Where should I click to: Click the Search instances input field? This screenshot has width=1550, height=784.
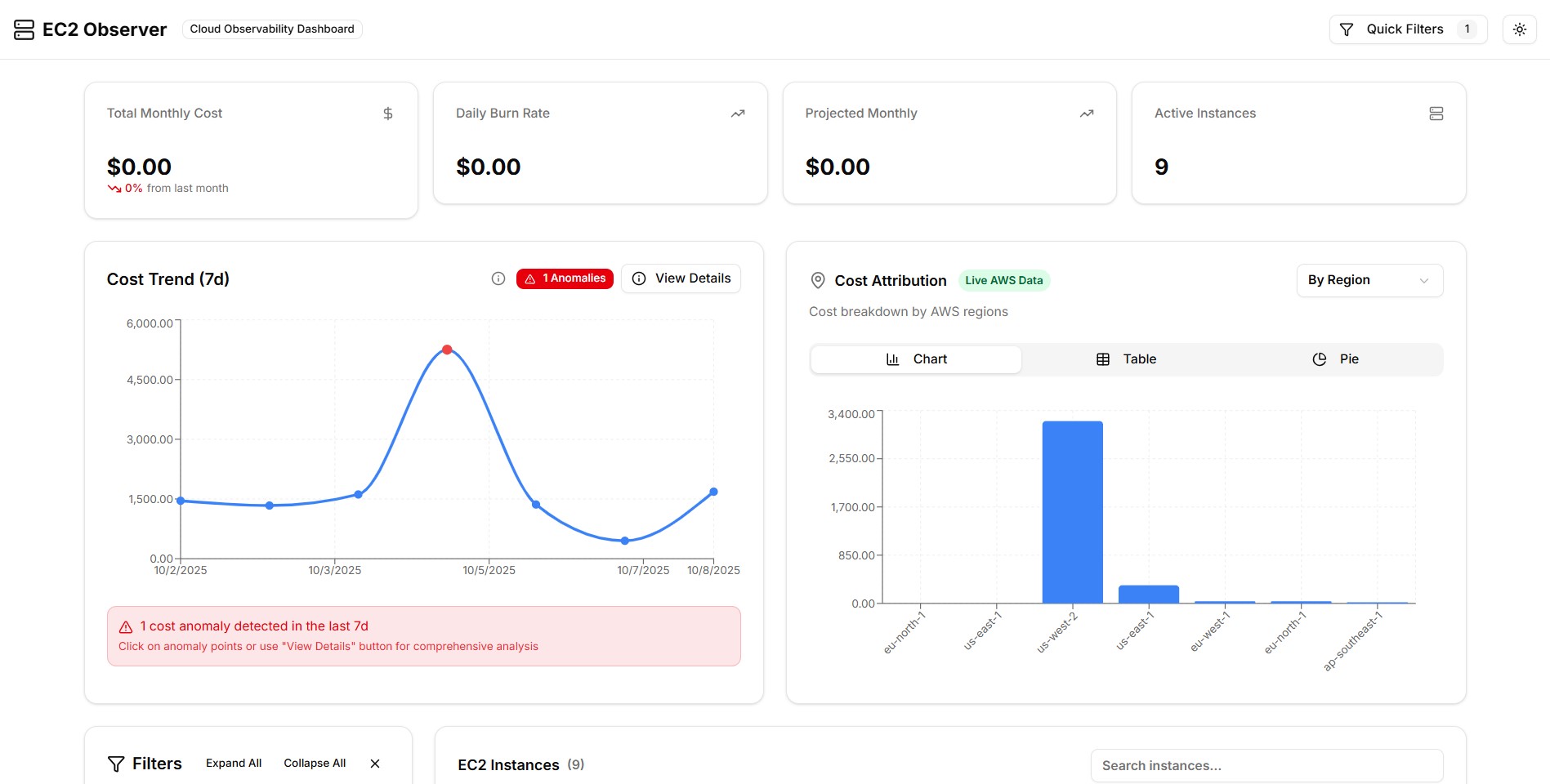tap(1266, 765)
